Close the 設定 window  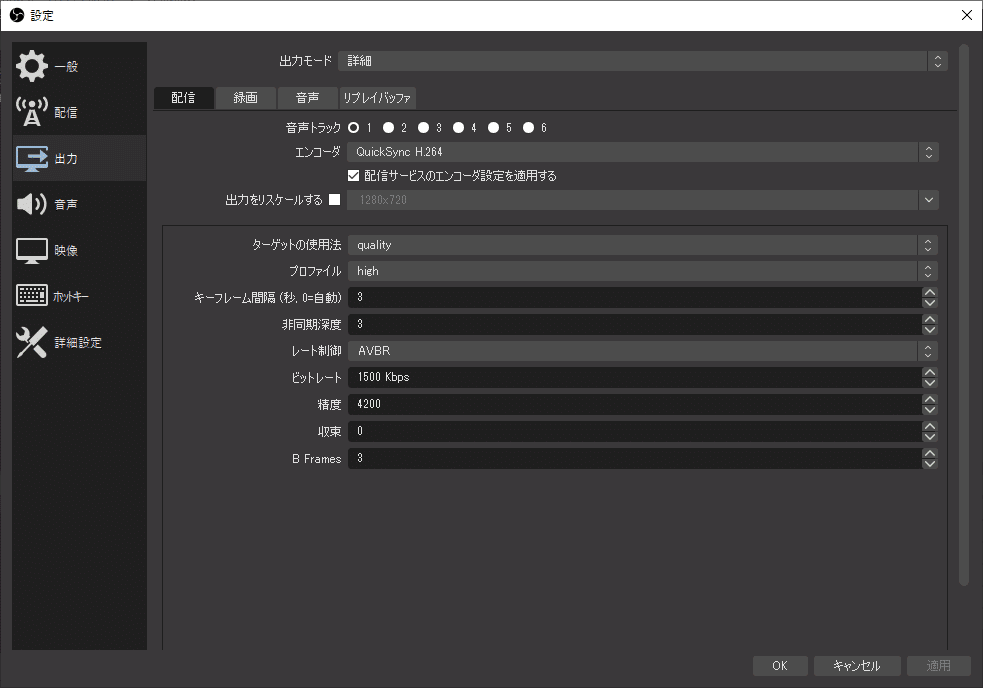967,15
